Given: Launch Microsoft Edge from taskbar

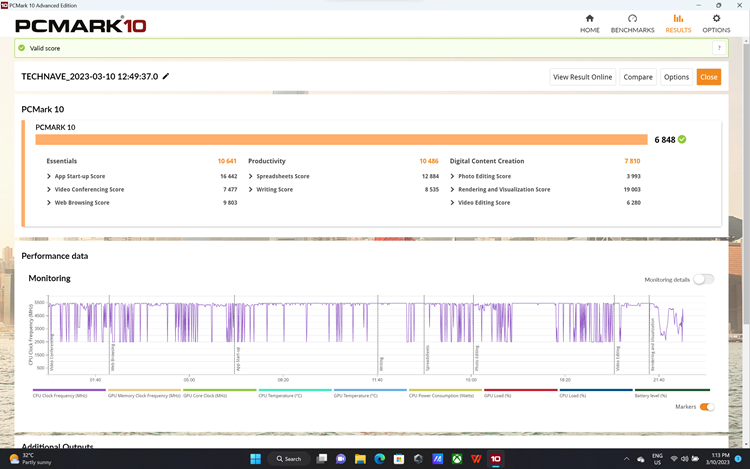Looking at the screenshot, I should click(380, 459).
